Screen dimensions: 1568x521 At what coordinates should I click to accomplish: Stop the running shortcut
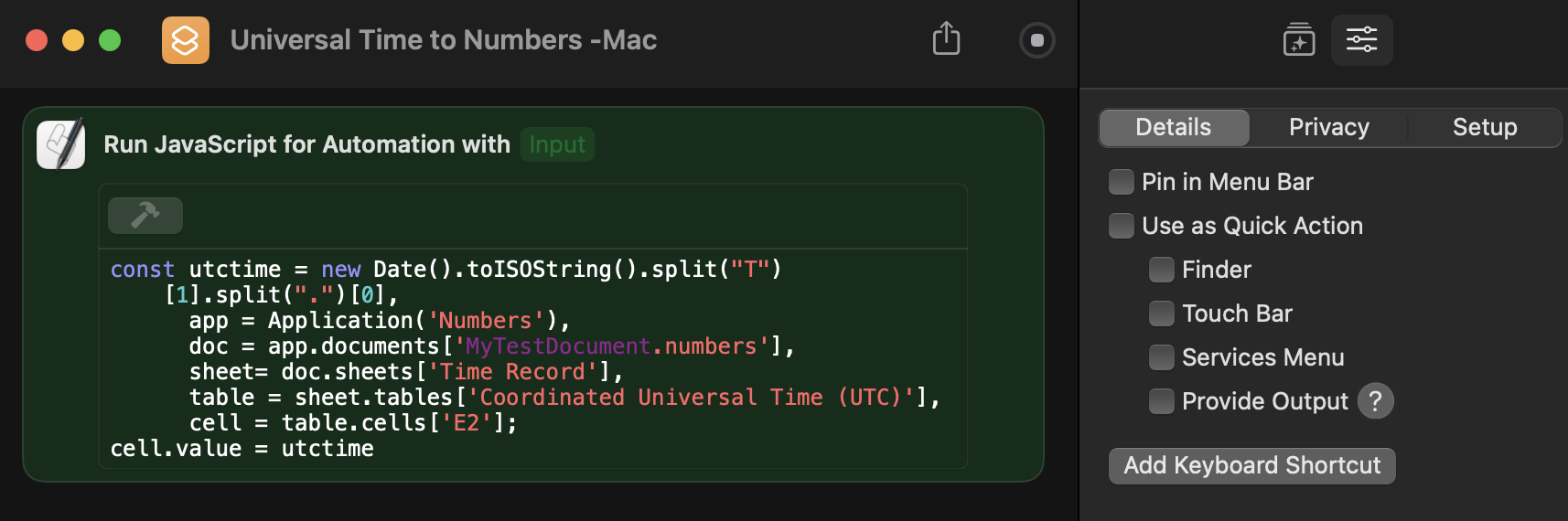[1036, 40]
